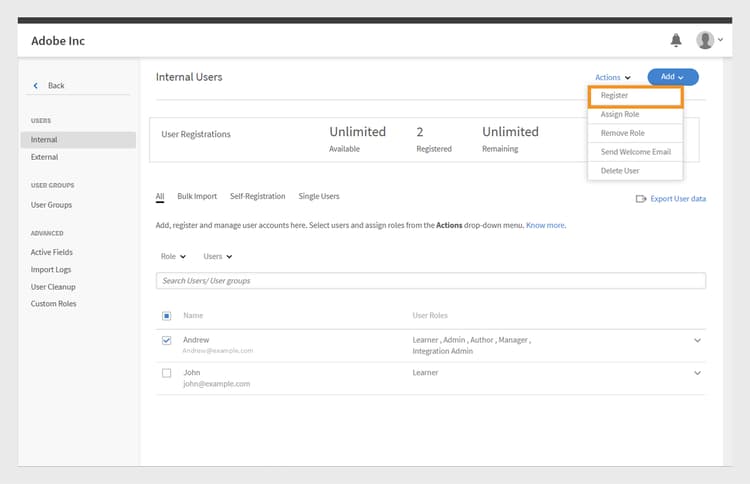The width and height of the screenshot is (750, 484).
Task: Expand Andrew's row details chevron
Action: click(697, 341)
